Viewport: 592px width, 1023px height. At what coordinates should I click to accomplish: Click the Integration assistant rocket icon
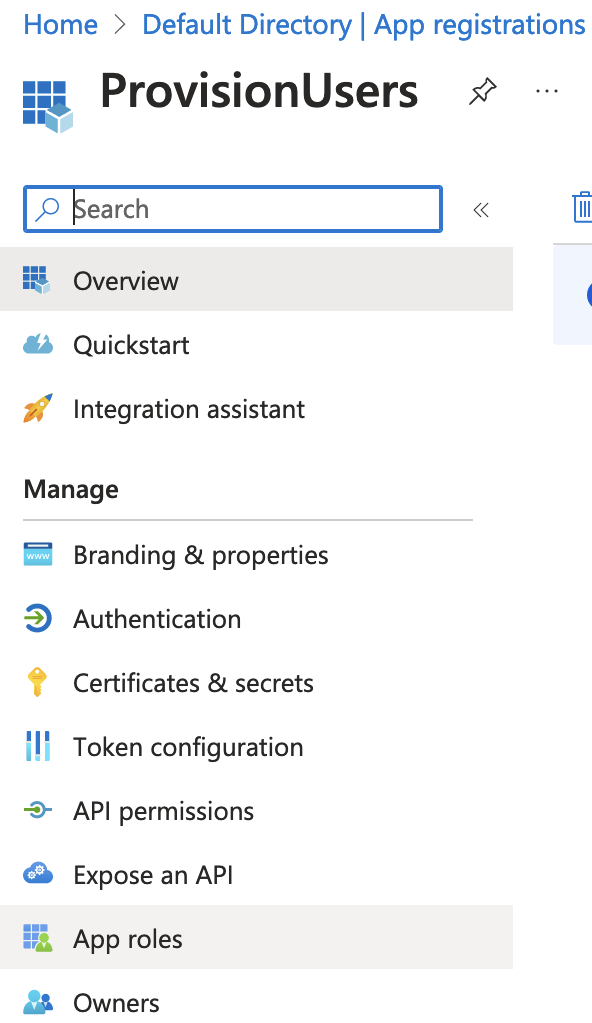click(x=38, y=408)
